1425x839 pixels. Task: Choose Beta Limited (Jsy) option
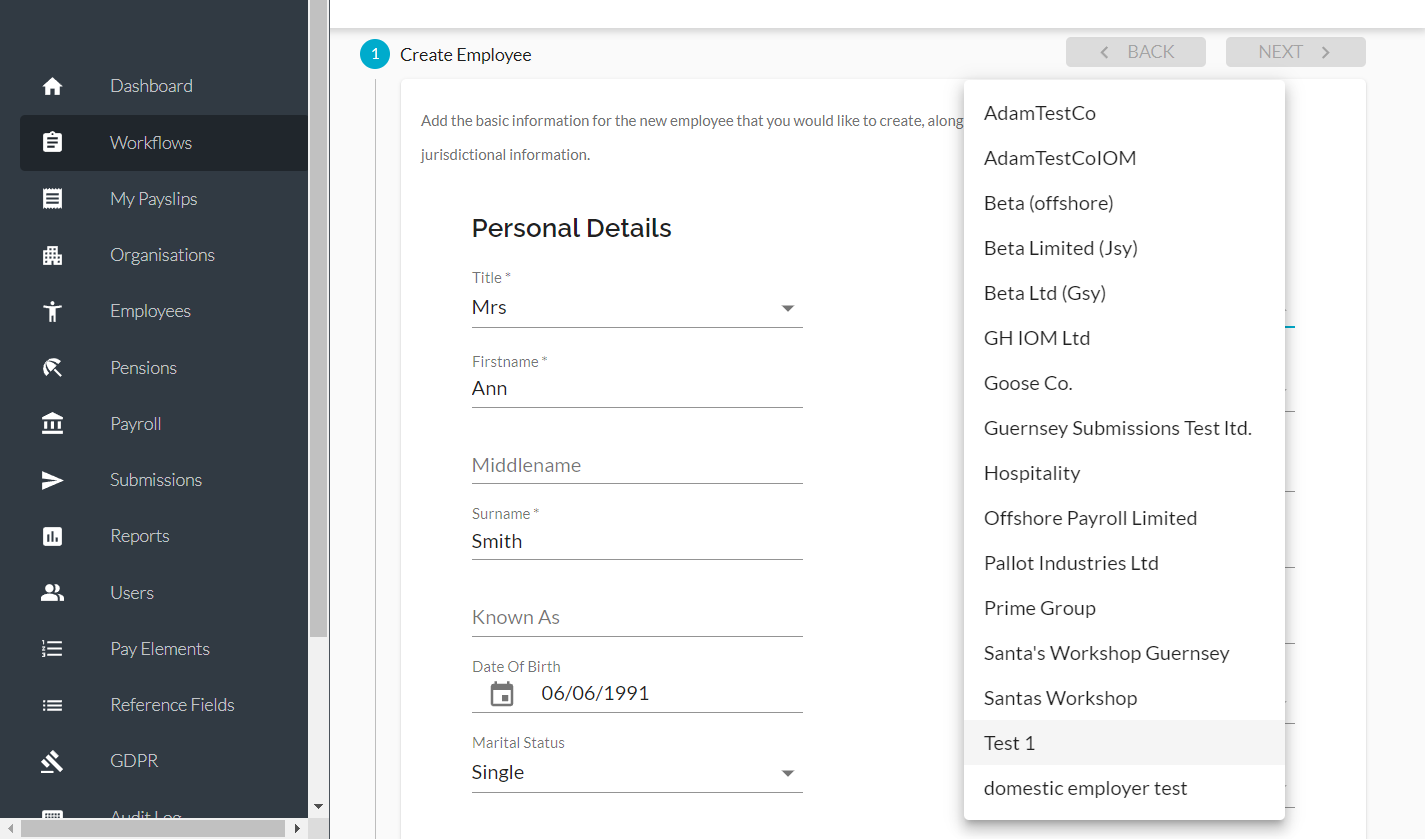(x=1124, y=248)
